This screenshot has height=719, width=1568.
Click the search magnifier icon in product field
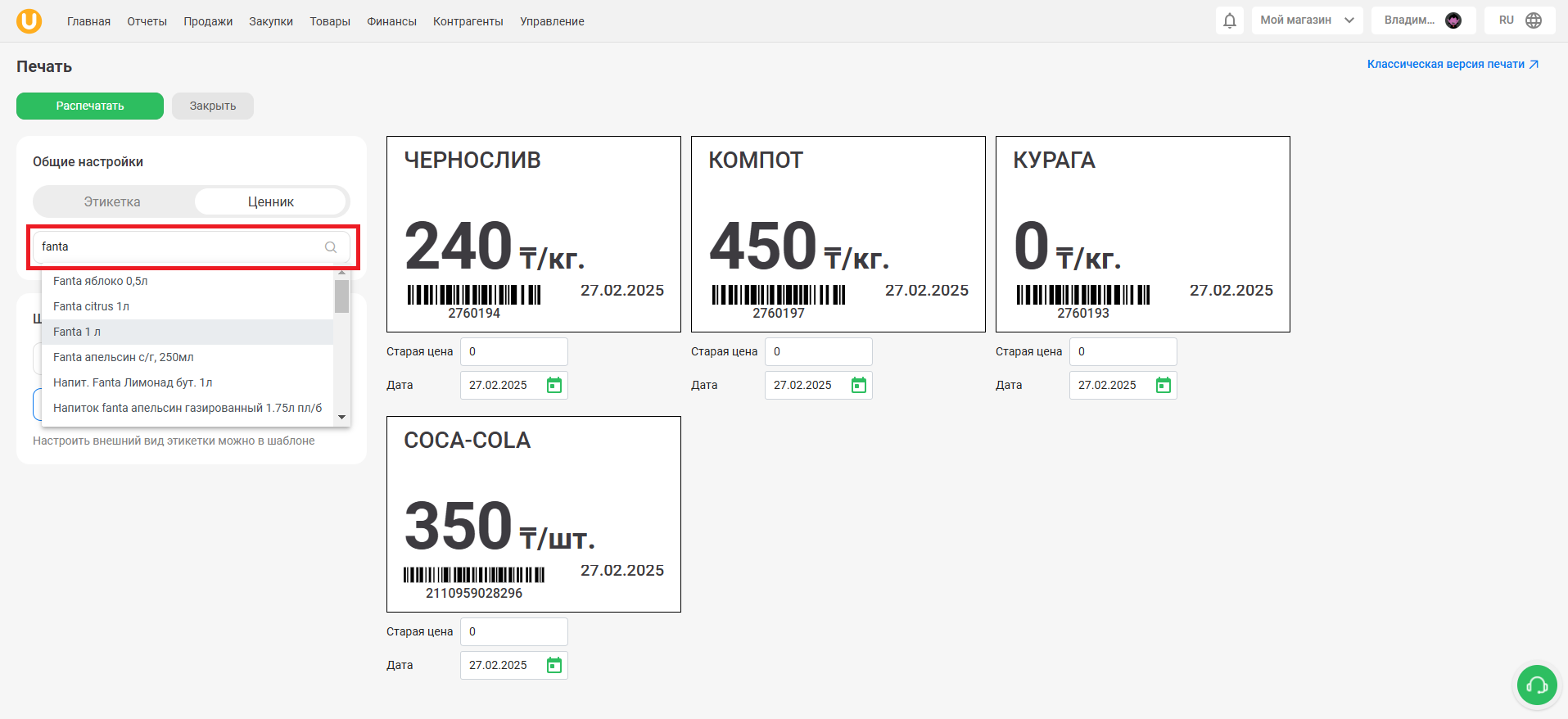[x=331, y=246]
